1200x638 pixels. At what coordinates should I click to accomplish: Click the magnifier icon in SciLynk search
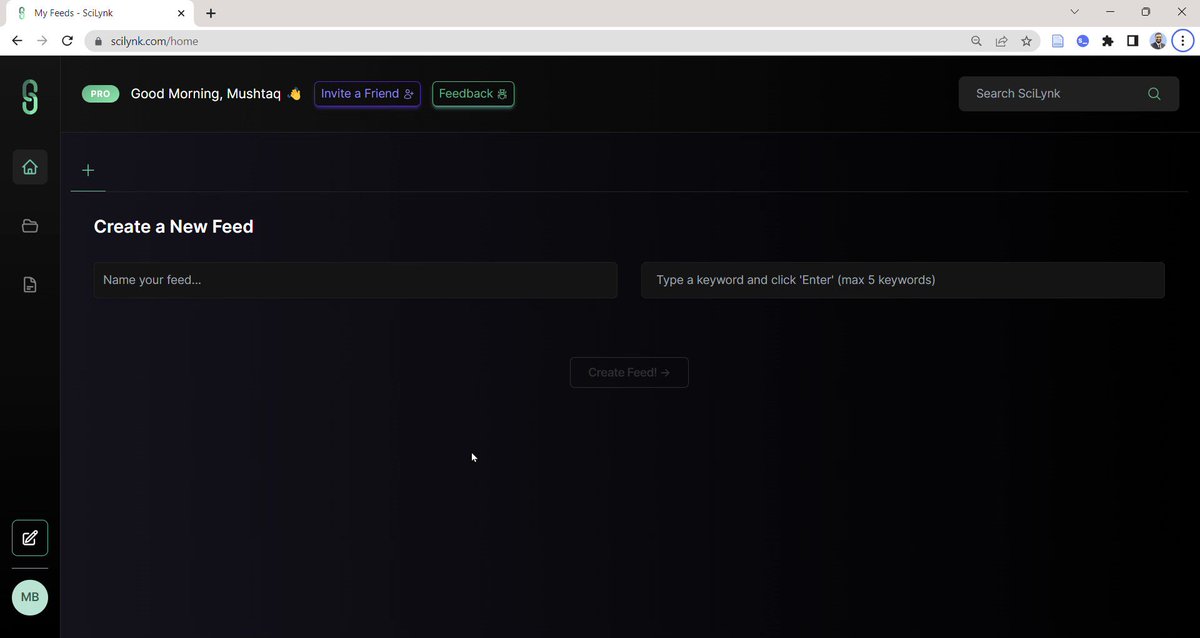(x=1154, y=94)
